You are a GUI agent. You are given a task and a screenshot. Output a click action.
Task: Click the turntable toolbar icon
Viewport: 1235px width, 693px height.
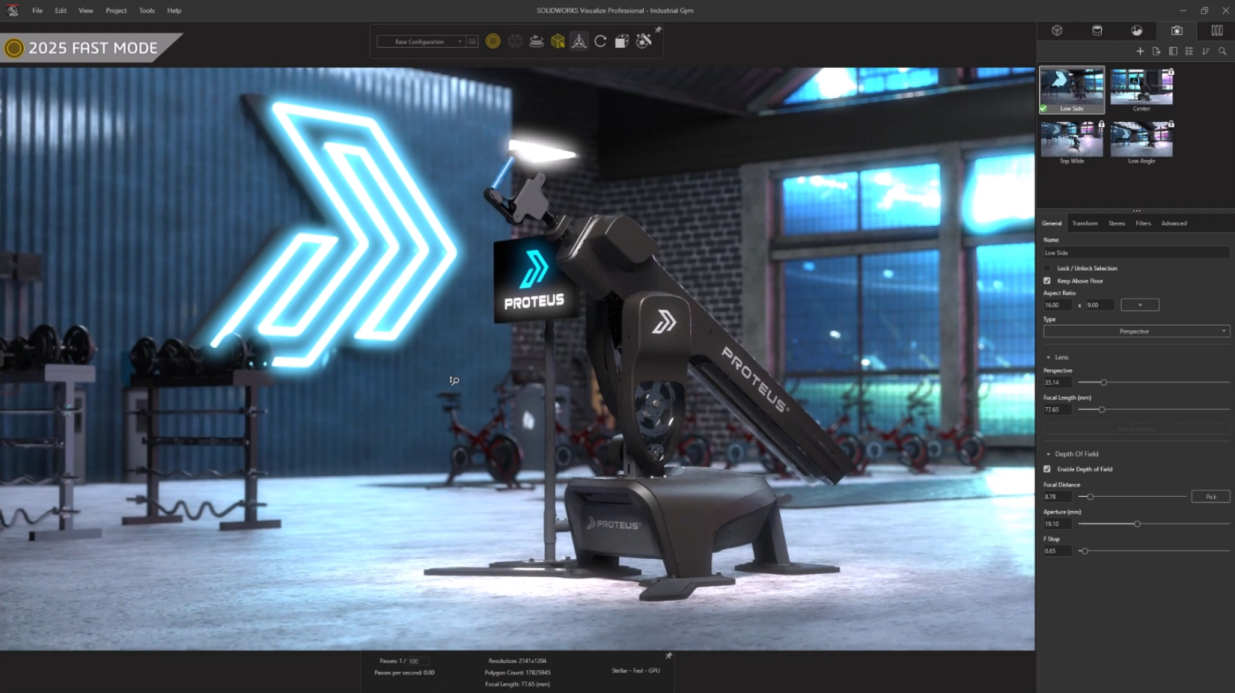click(536, 41)
